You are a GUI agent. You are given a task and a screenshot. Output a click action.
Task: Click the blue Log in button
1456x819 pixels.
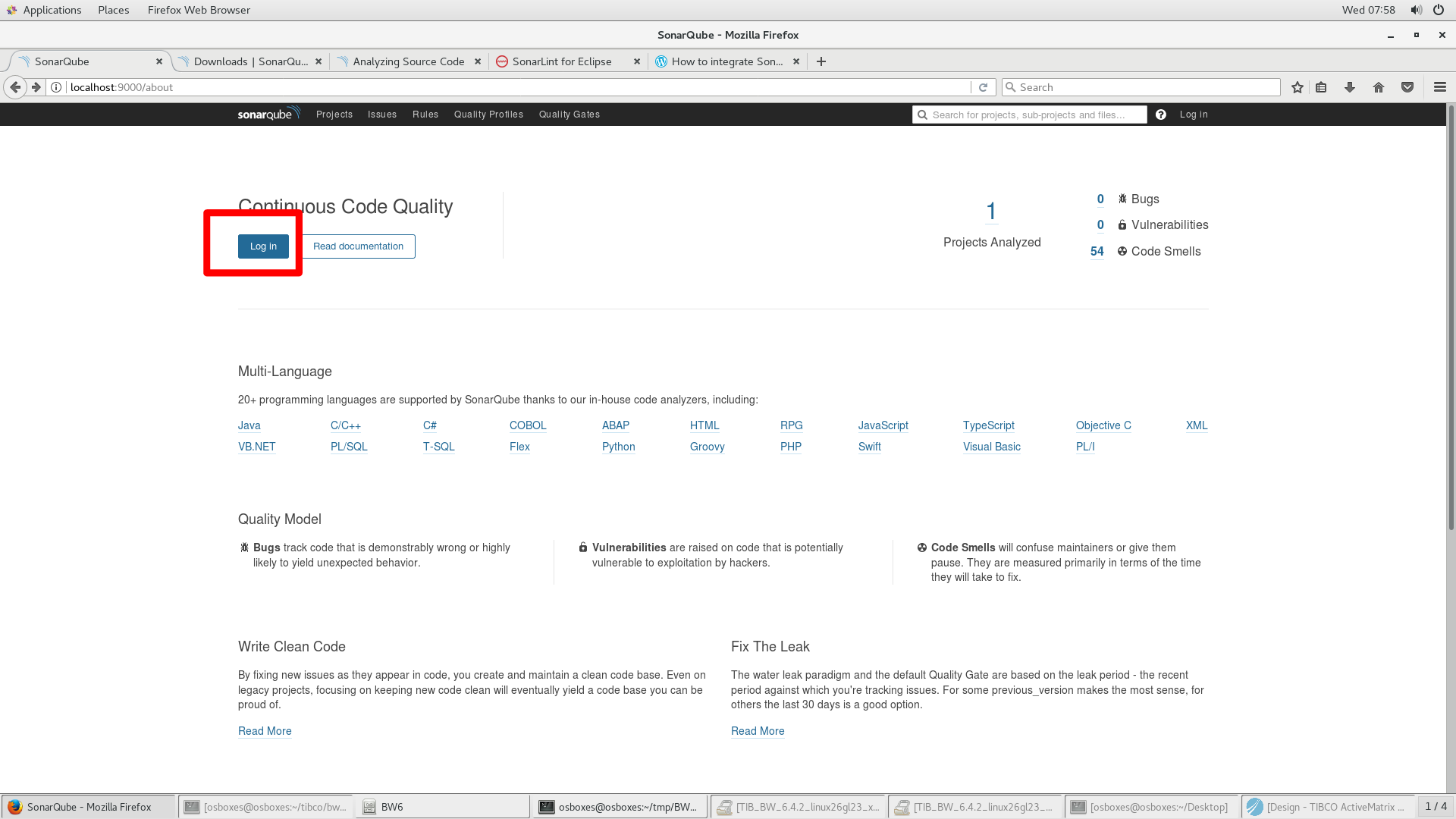(263, 246)
